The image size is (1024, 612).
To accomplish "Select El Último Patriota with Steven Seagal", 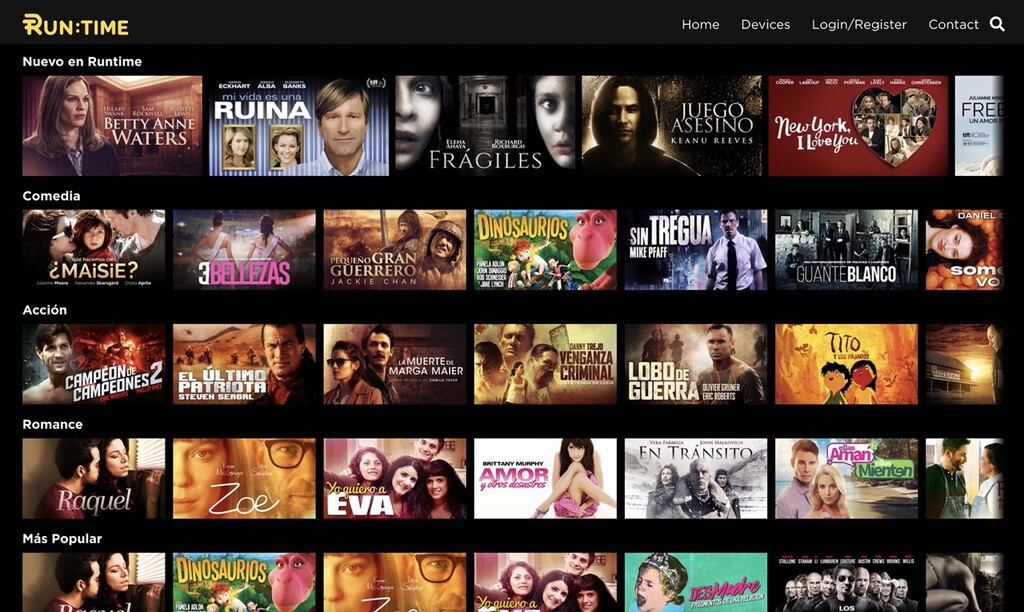I will [x=244, y=363].
